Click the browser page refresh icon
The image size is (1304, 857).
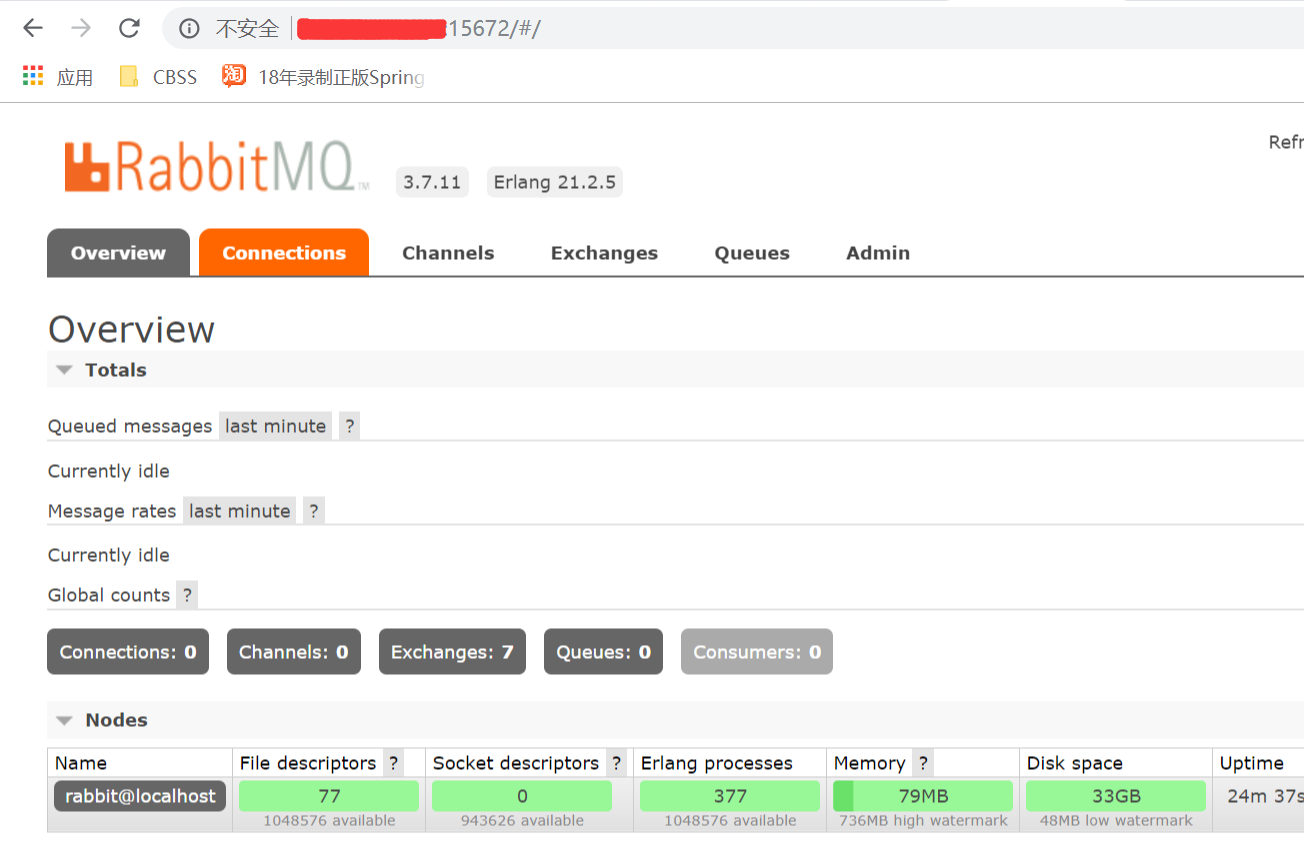coord(128,27)
